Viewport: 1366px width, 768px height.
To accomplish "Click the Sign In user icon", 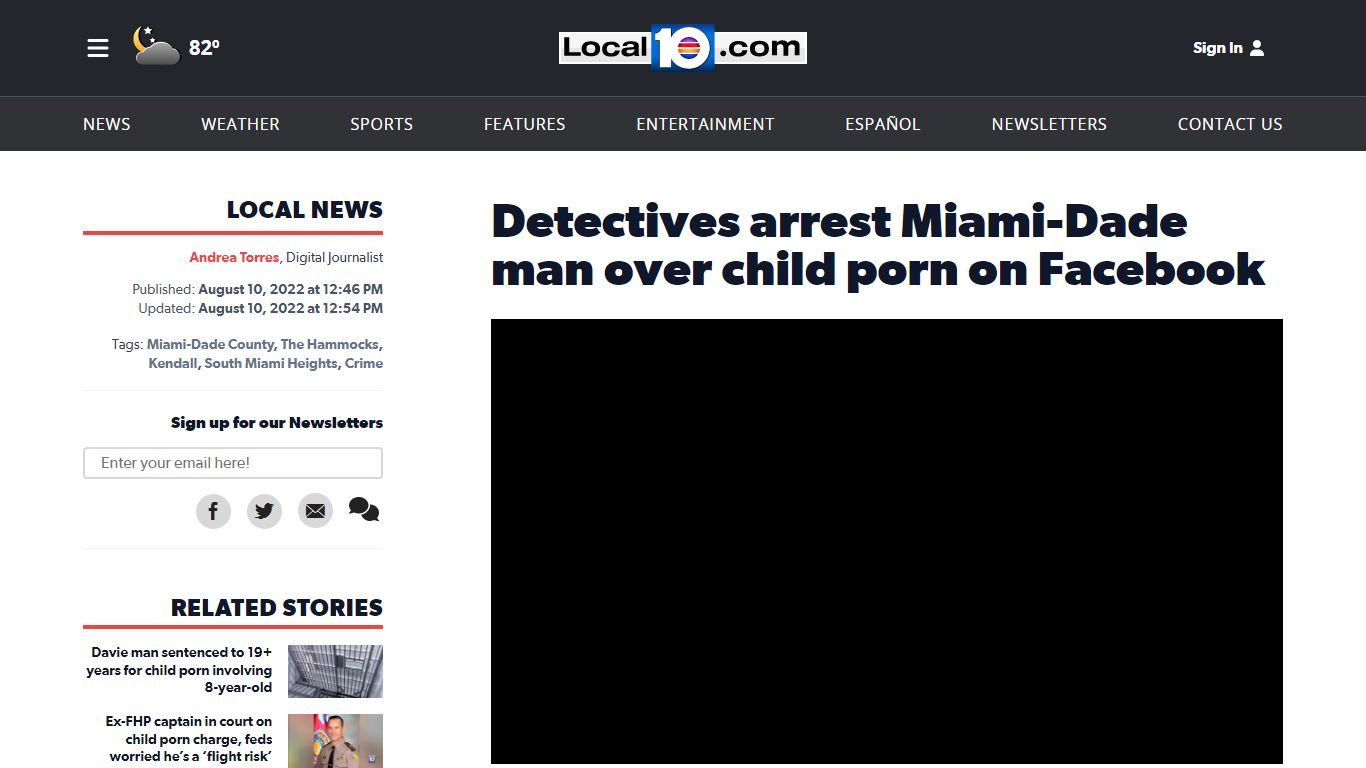I will point(1257,48).
